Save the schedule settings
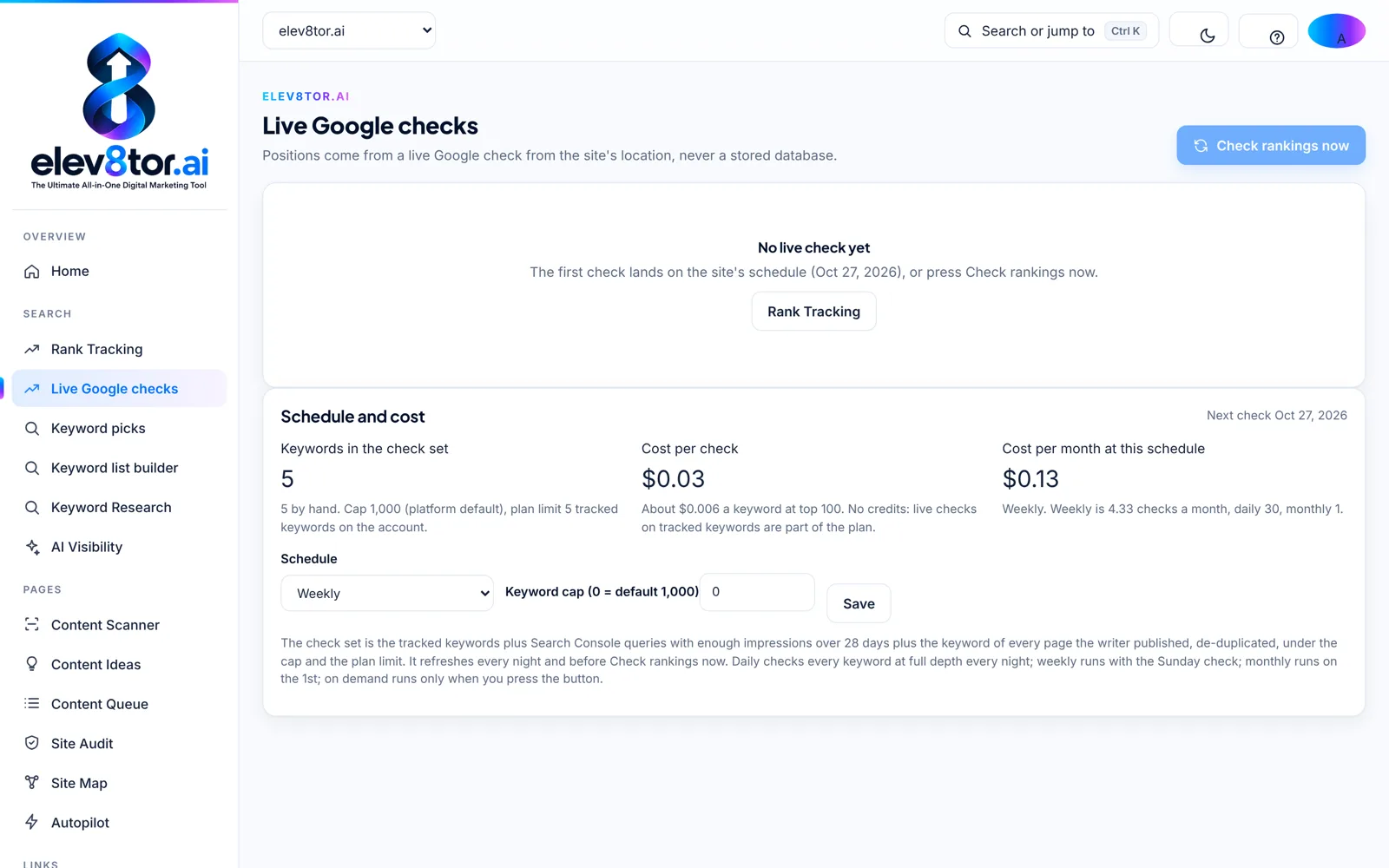1389x868 pixels. (859, 603)
